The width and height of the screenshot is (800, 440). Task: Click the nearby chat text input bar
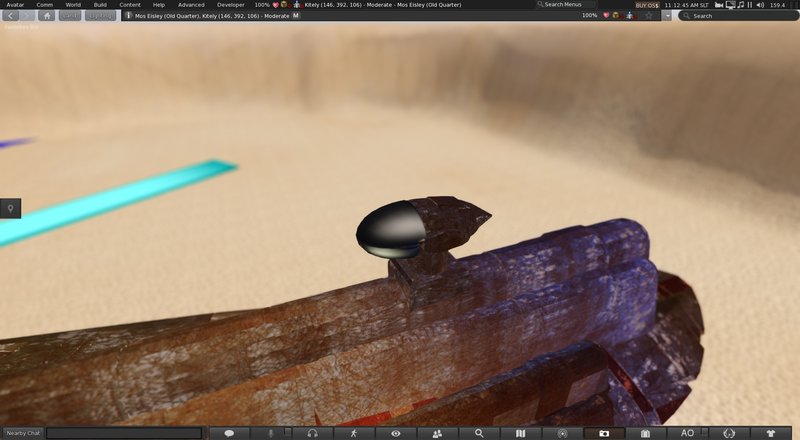pyautogui.click(x=124, y=433)
